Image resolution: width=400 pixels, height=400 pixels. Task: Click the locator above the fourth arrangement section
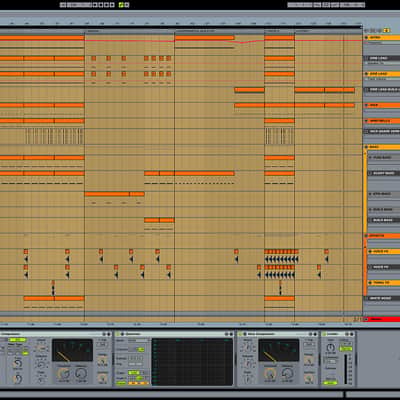point(272,31)
